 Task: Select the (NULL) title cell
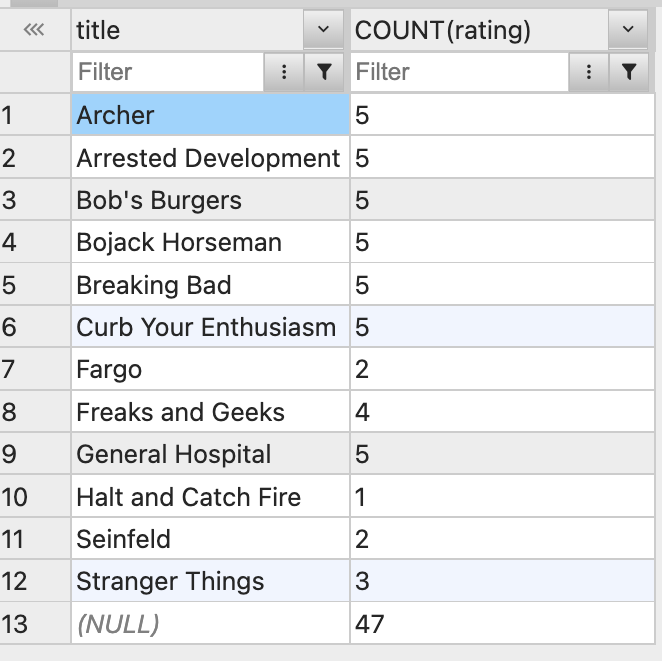coord(210,623)
